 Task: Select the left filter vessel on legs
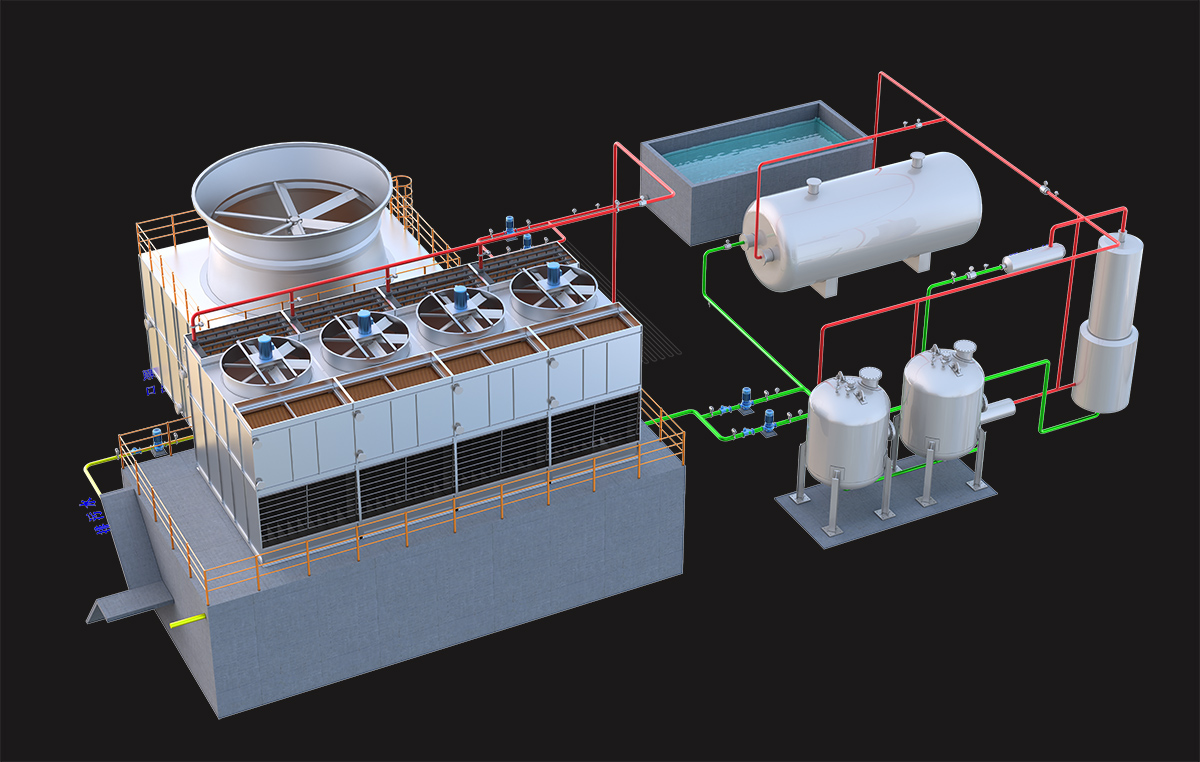click(848, 430)
